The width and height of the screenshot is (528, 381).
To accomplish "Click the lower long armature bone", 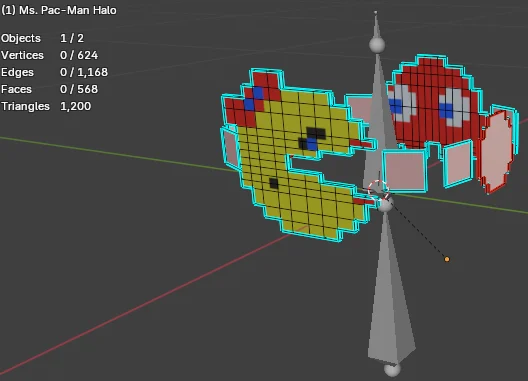I will tap(390, 290).
